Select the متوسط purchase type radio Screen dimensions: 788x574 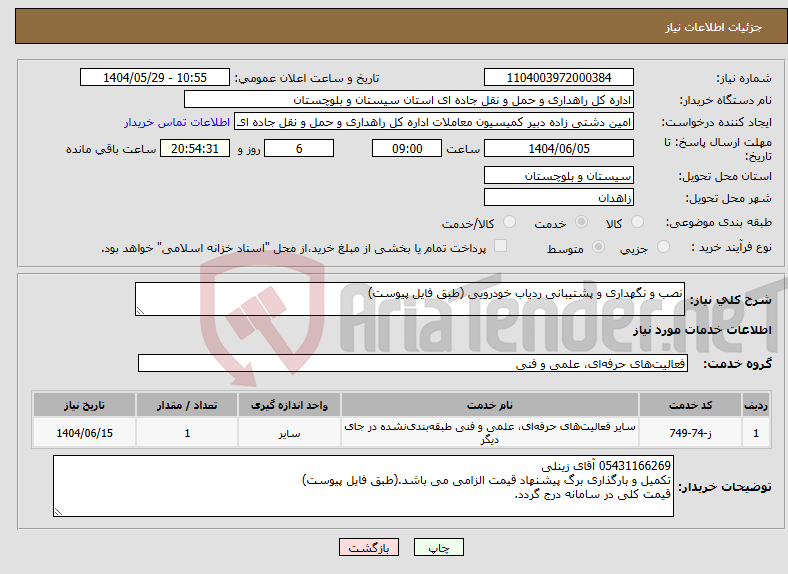click(x=598, y=246)
